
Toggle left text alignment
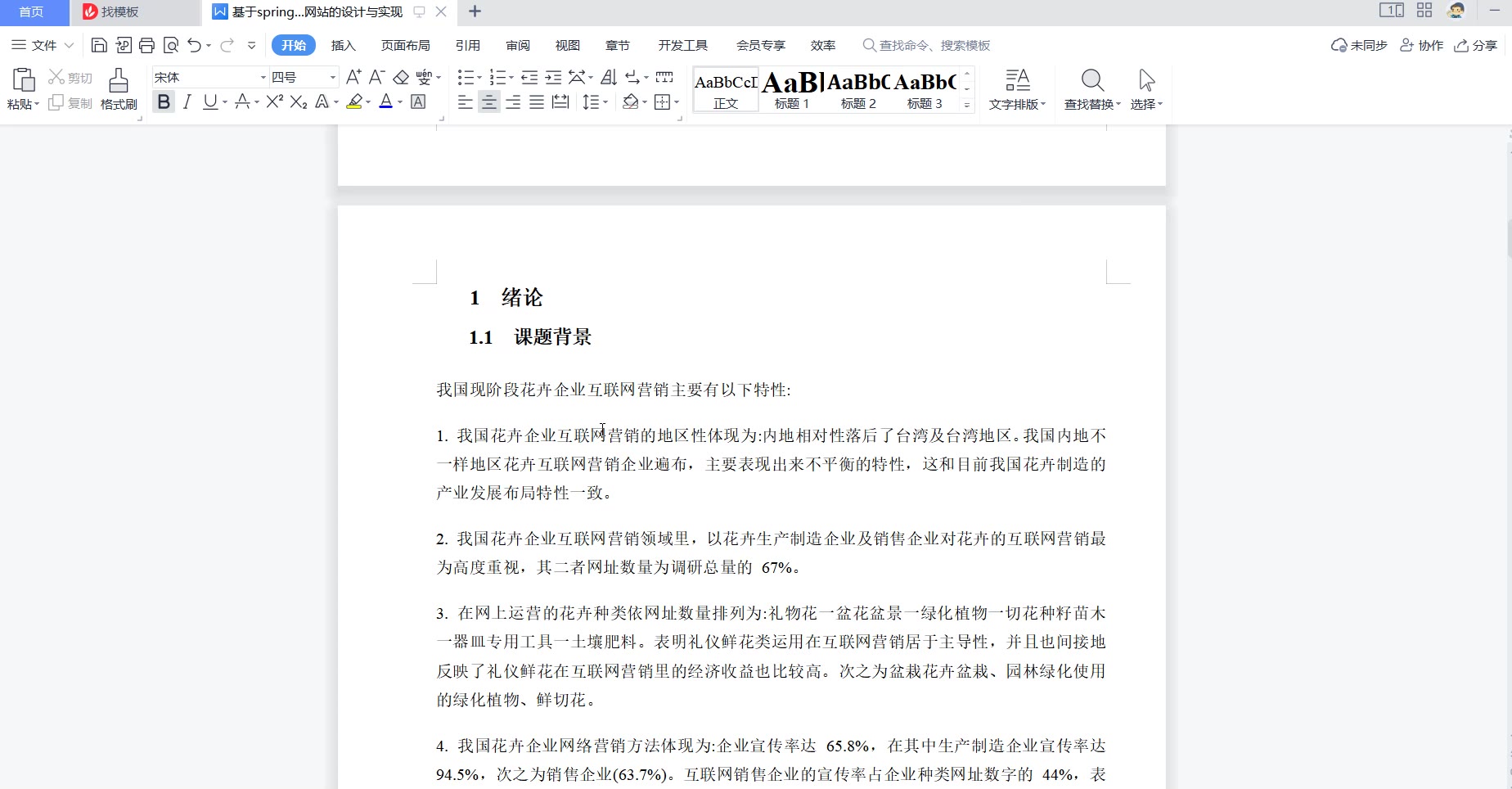pos(465,101)
